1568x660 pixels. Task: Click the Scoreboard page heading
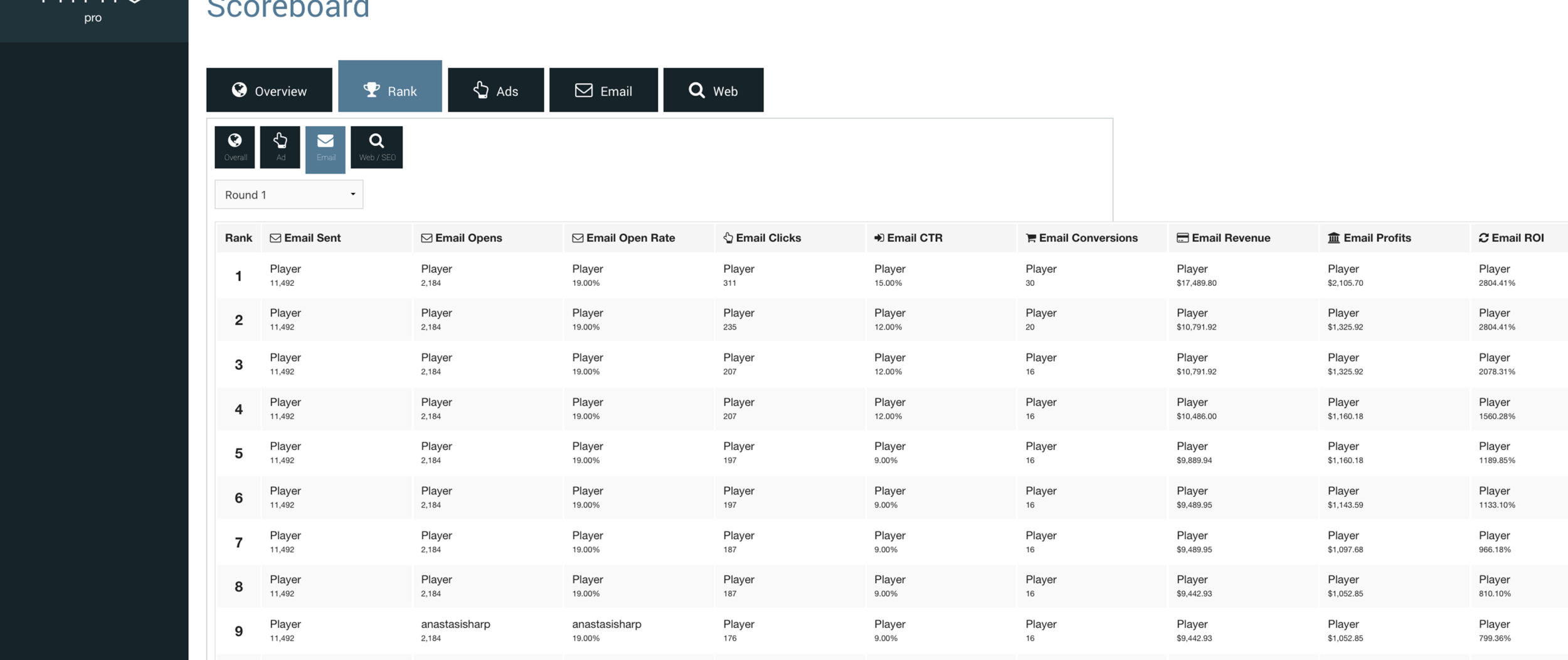tap(288, 9)
